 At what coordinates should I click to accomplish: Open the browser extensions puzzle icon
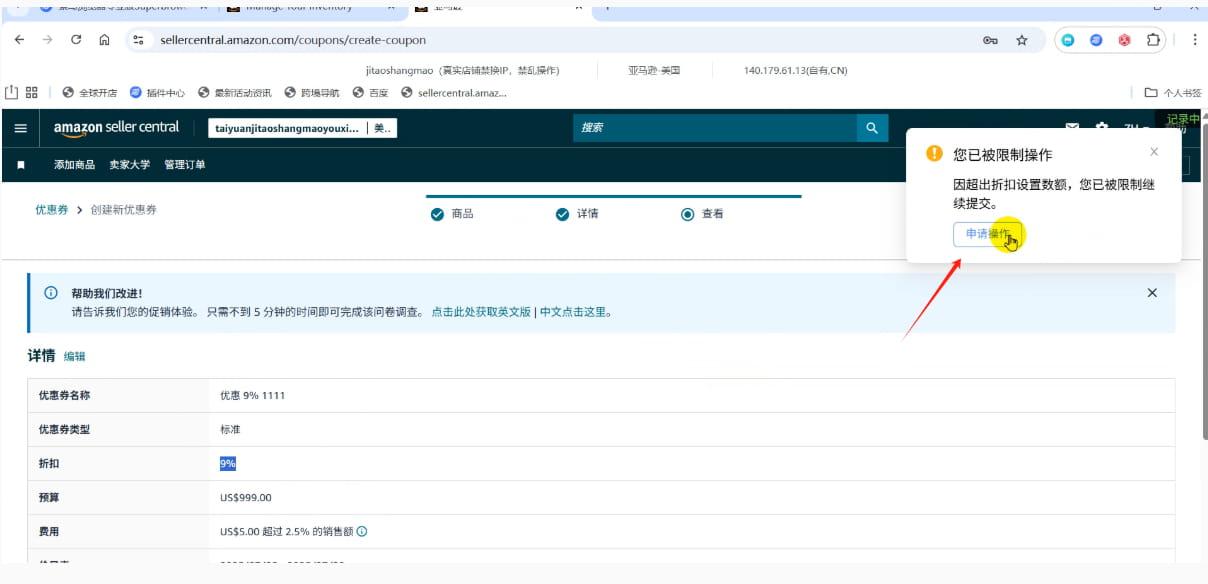(1153, 40)
